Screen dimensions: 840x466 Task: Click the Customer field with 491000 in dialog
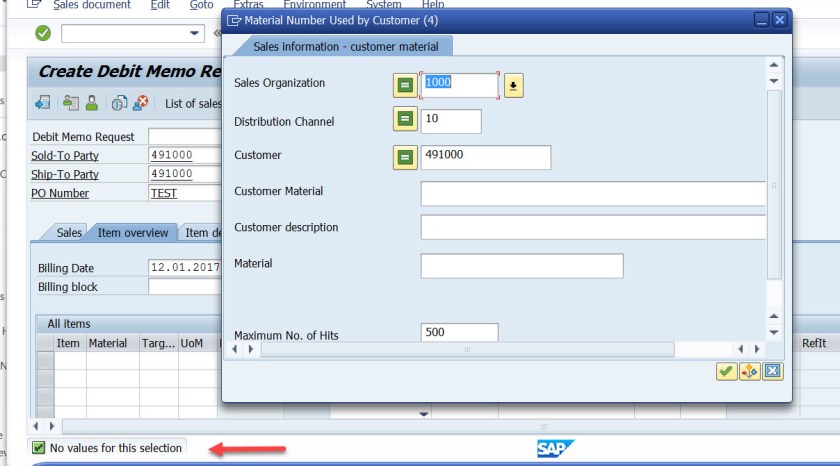[485, 157]
